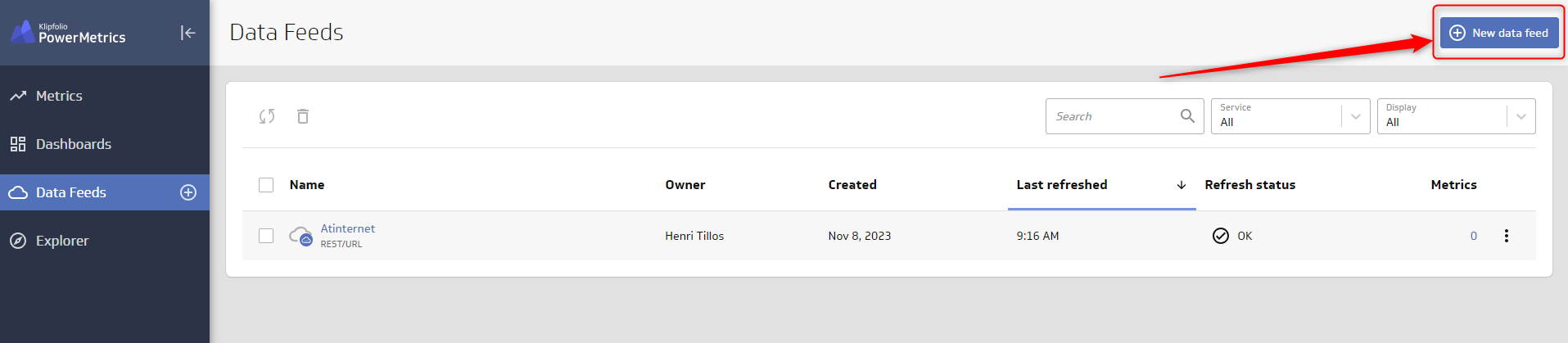Viewport: 1568px width, 343px height.
Task: Click the metrics count link for Atinternet
Action: (1474, 236)
